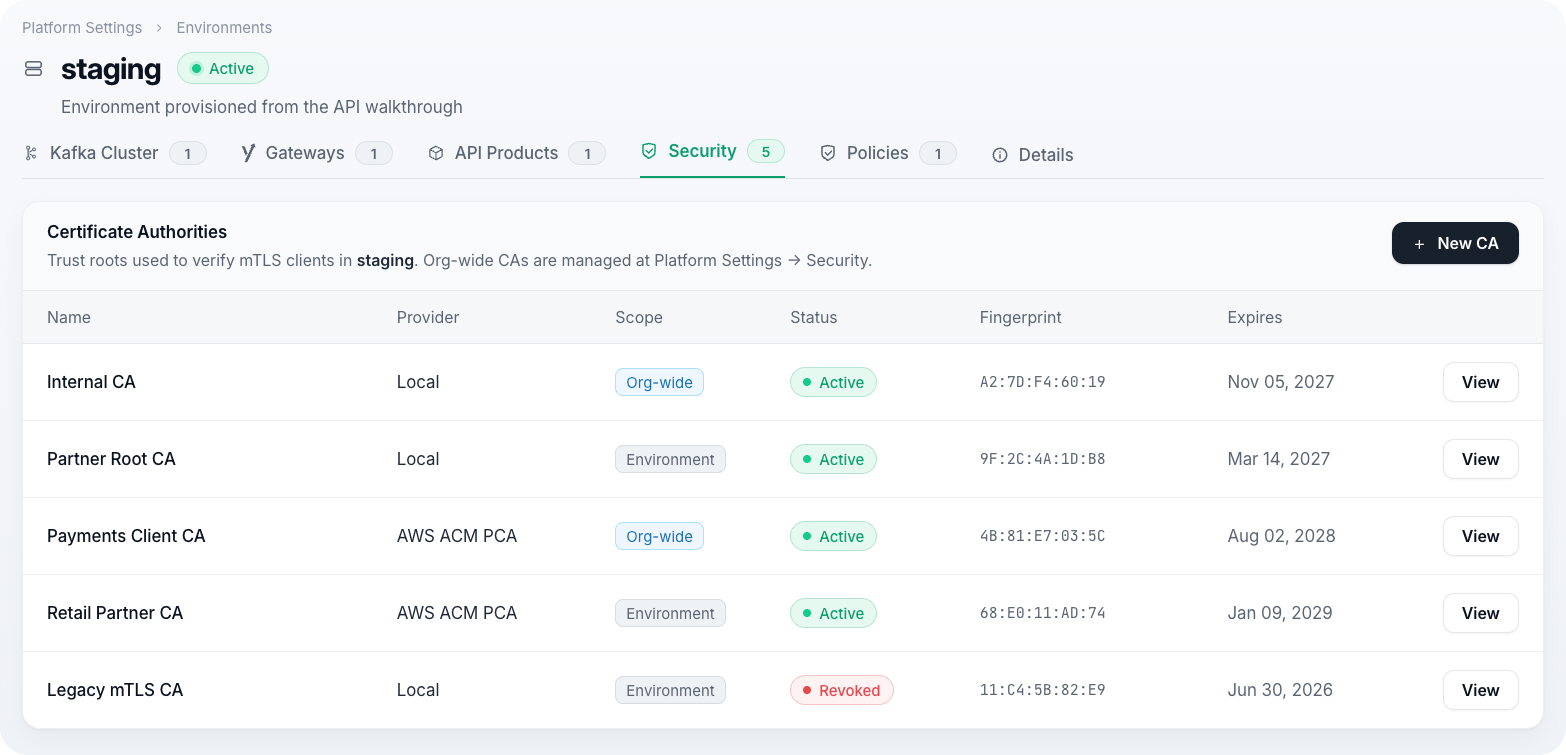Viewport: 1566px width, 755px height.
Task: Click the Fingerprint column header
Action: pos(1021,317)
